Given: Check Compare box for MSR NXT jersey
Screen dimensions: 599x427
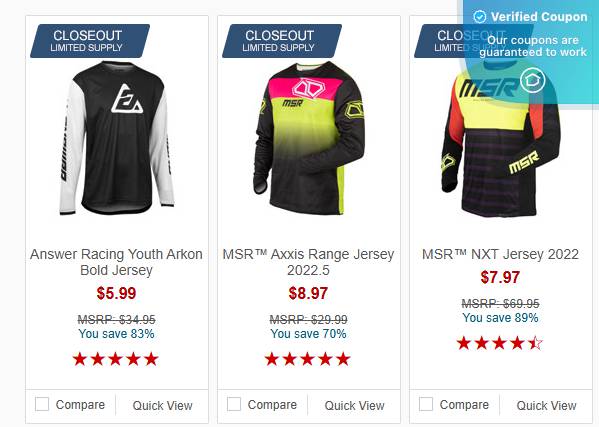Looking at the screenshot, I should tap(426, 404).
